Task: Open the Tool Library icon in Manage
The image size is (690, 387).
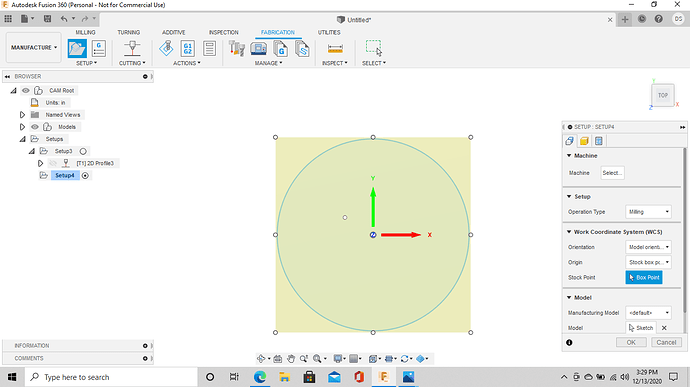Action: click(237, 48)
